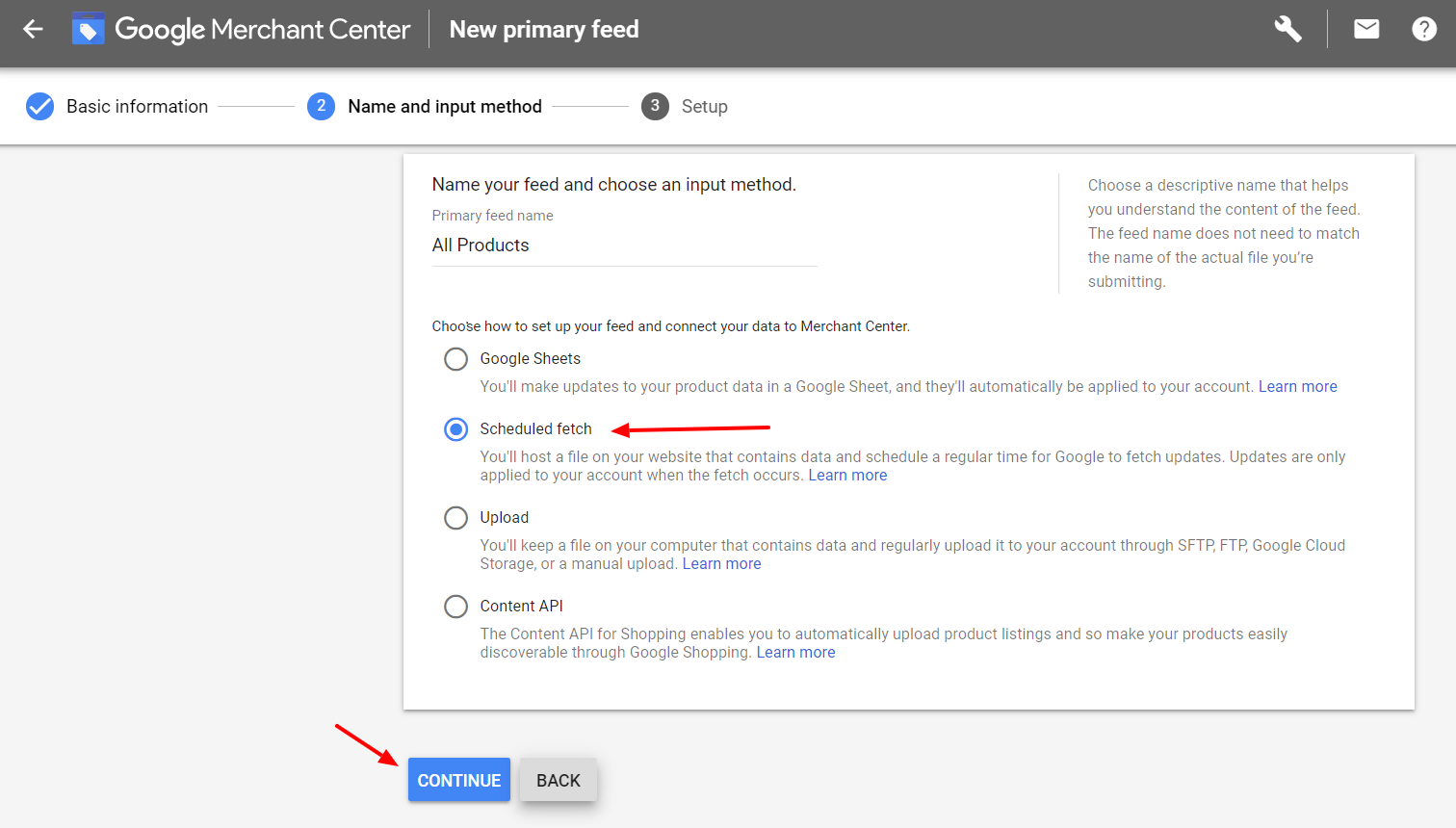The height and width of the screenshot is (828, 1456).
Task: Click the CONTINUE button
Action: tap(459, 780)
